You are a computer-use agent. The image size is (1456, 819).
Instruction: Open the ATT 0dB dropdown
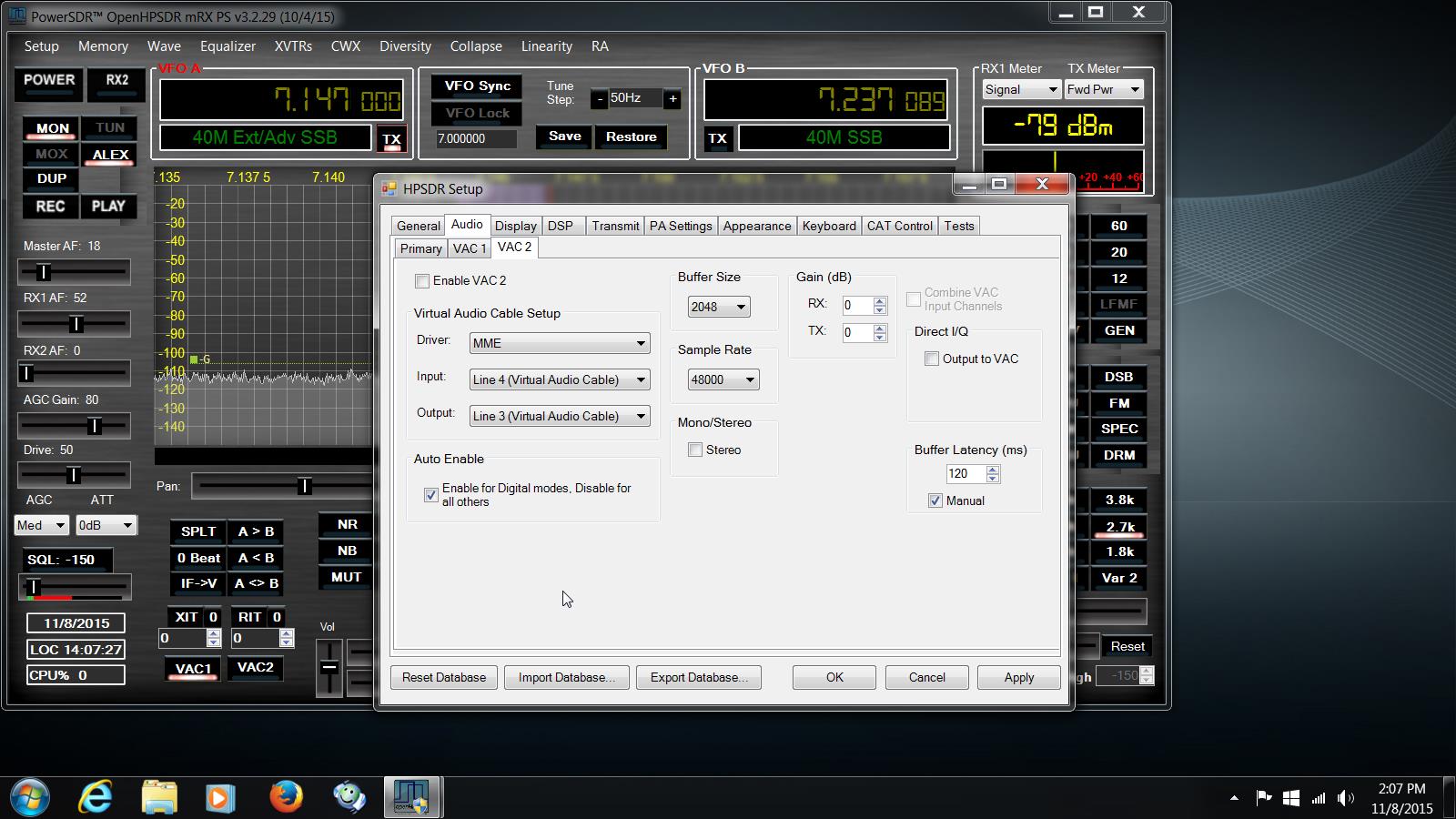106,525
